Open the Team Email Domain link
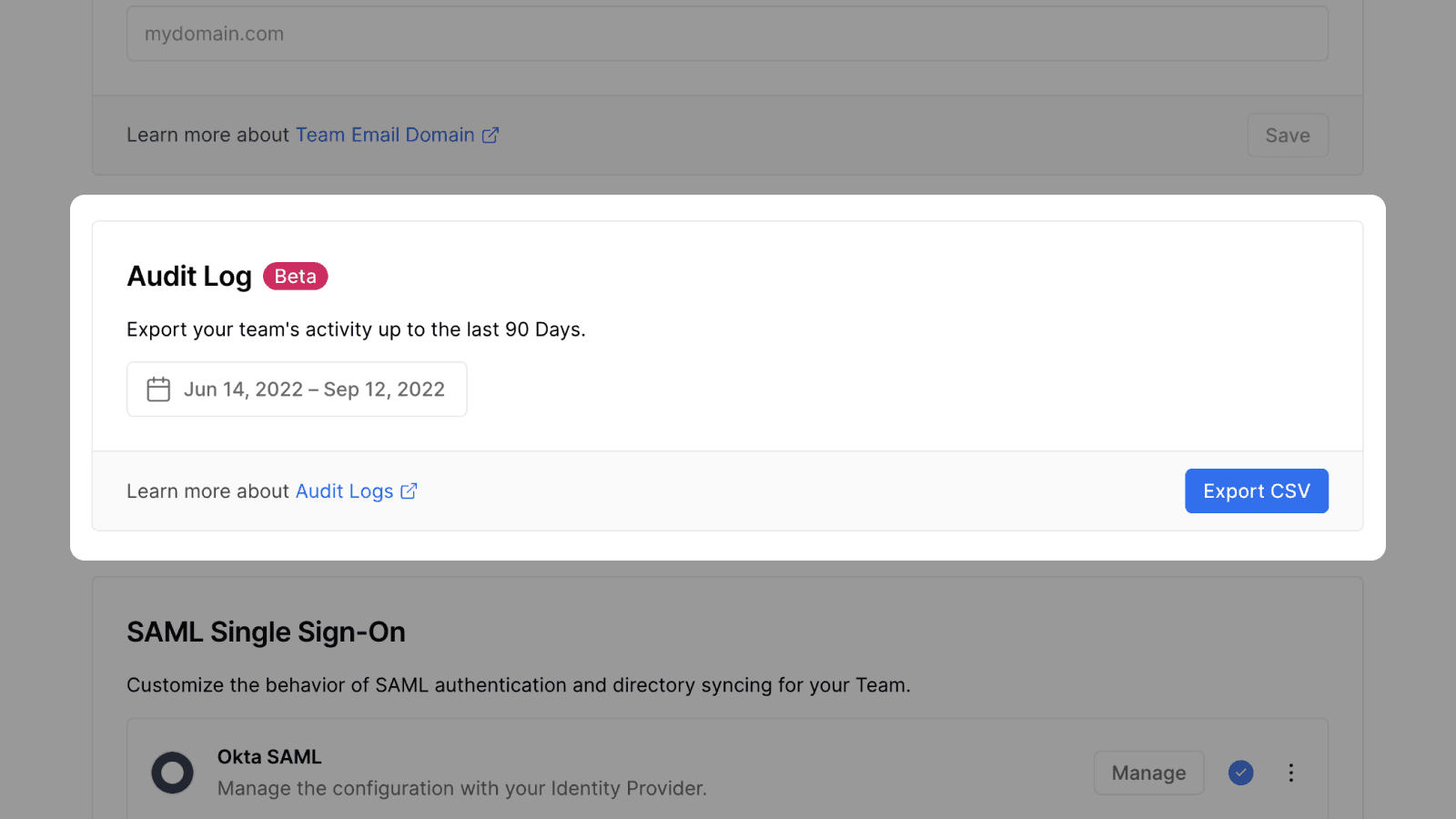Viewport: 1456px width, 819px height. coord(385,136)
